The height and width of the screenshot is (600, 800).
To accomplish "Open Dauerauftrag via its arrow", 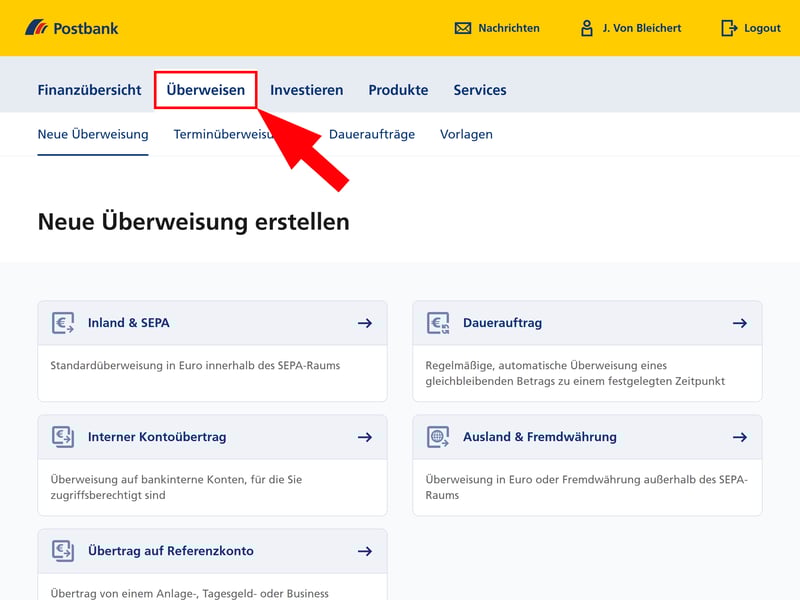I will [x=740, y=323].
